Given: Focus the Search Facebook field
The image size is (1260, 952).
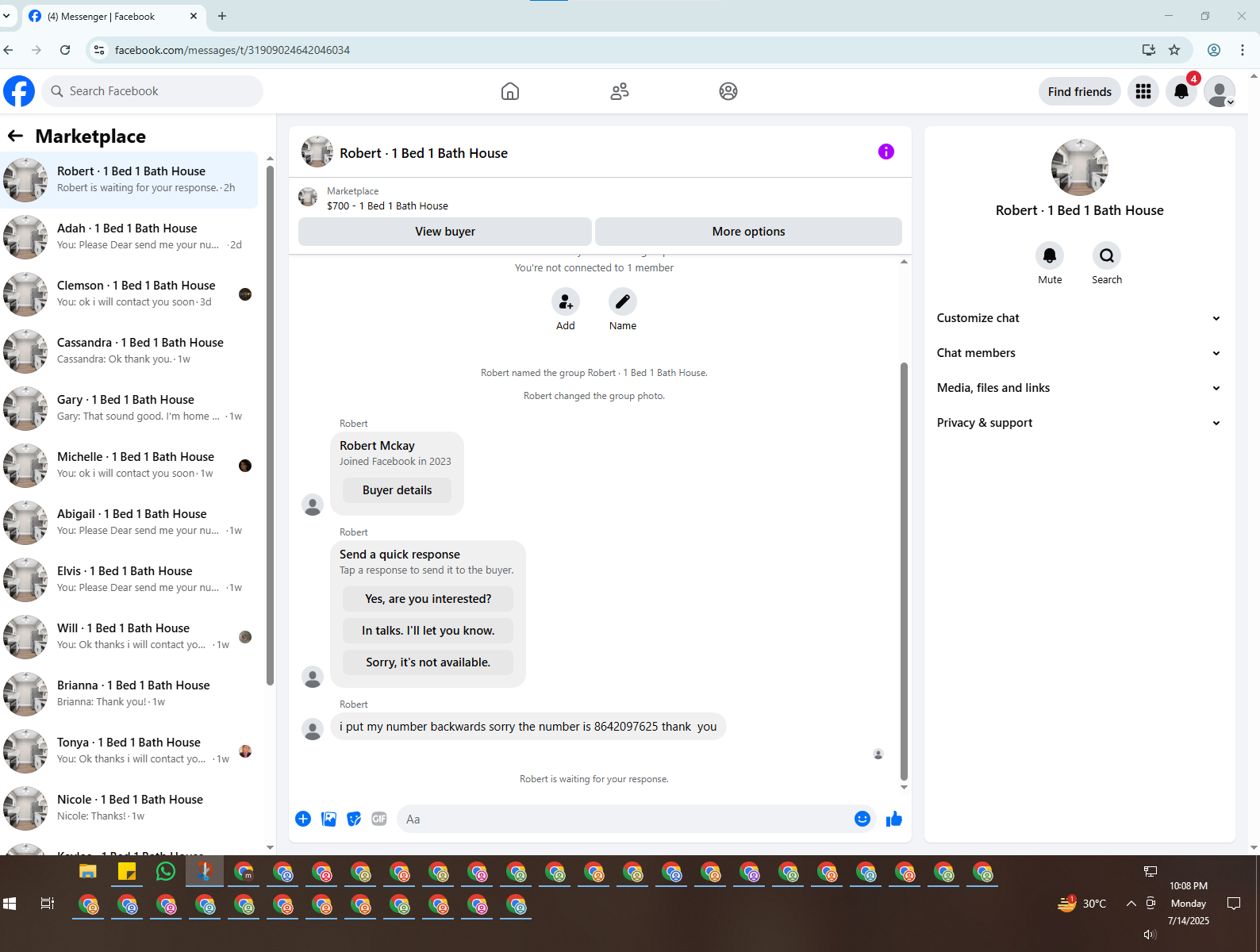Looking at the screenshot, I should click(152, 91).
